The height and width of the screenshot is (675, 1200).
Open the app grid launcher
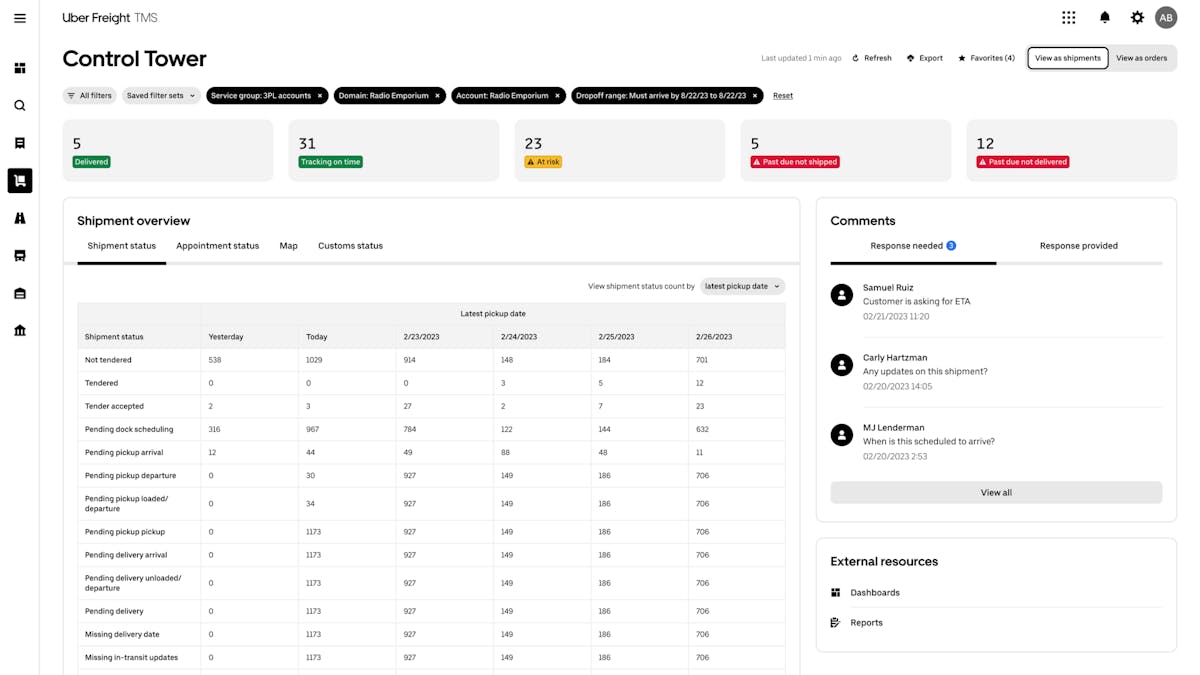tap(1068, 17)
